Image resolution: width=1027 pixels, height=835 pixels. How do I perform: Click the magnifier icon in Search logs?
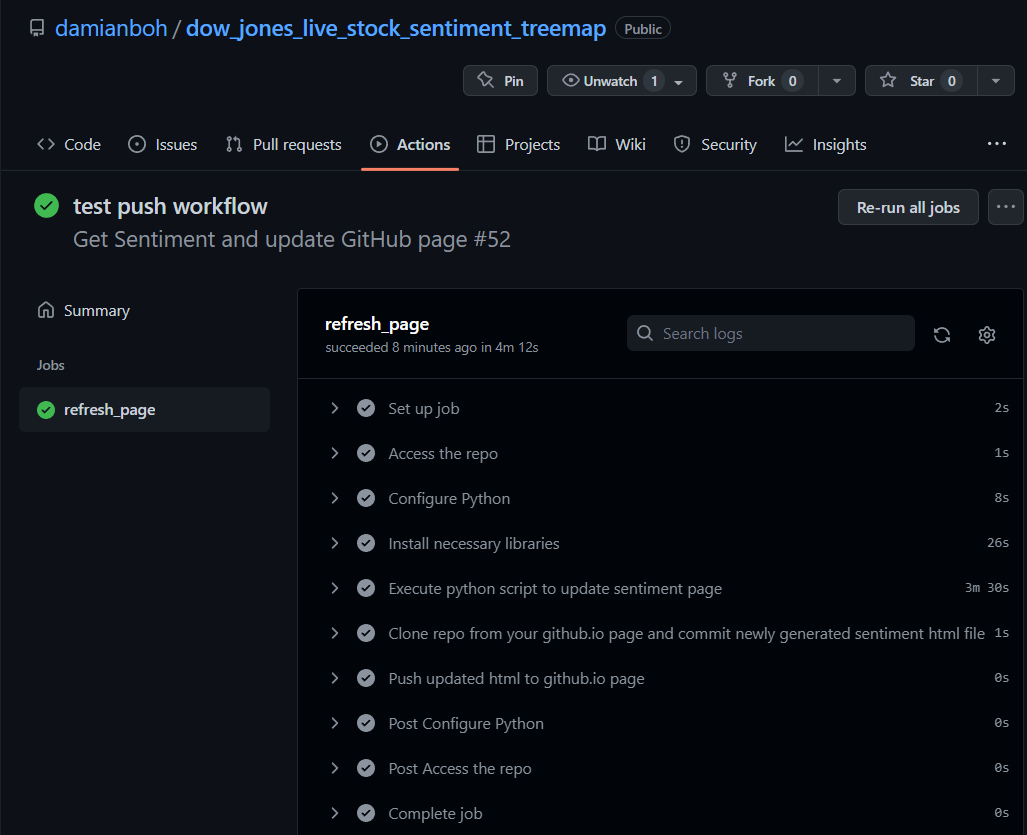click(644, 333)
